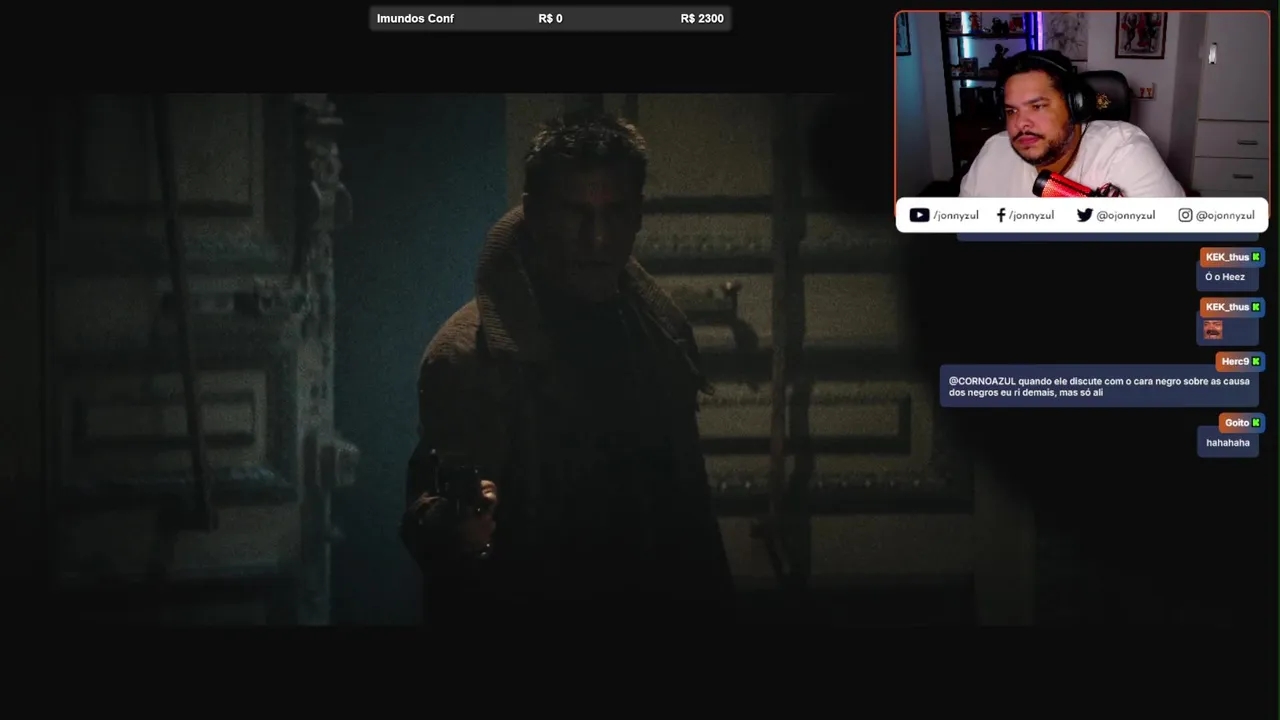Click the Twitter bird icon
This screenshot has width=1280, height=720.
pyautogui.click(x=1084, y=215)
